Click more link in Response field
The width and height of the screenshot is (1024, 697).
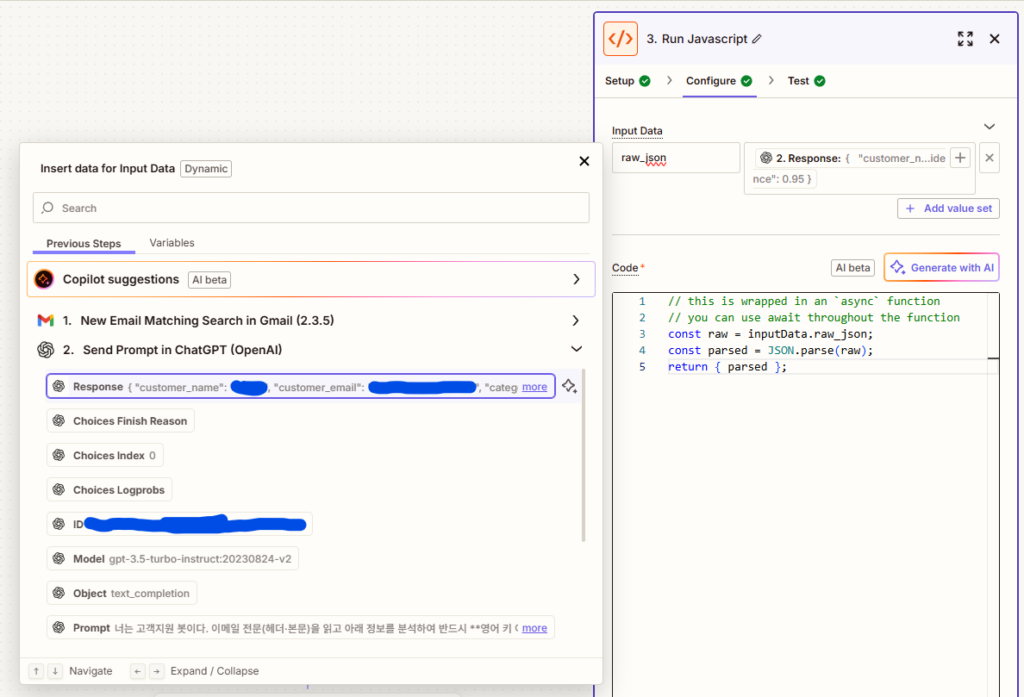tap(534, 387)
